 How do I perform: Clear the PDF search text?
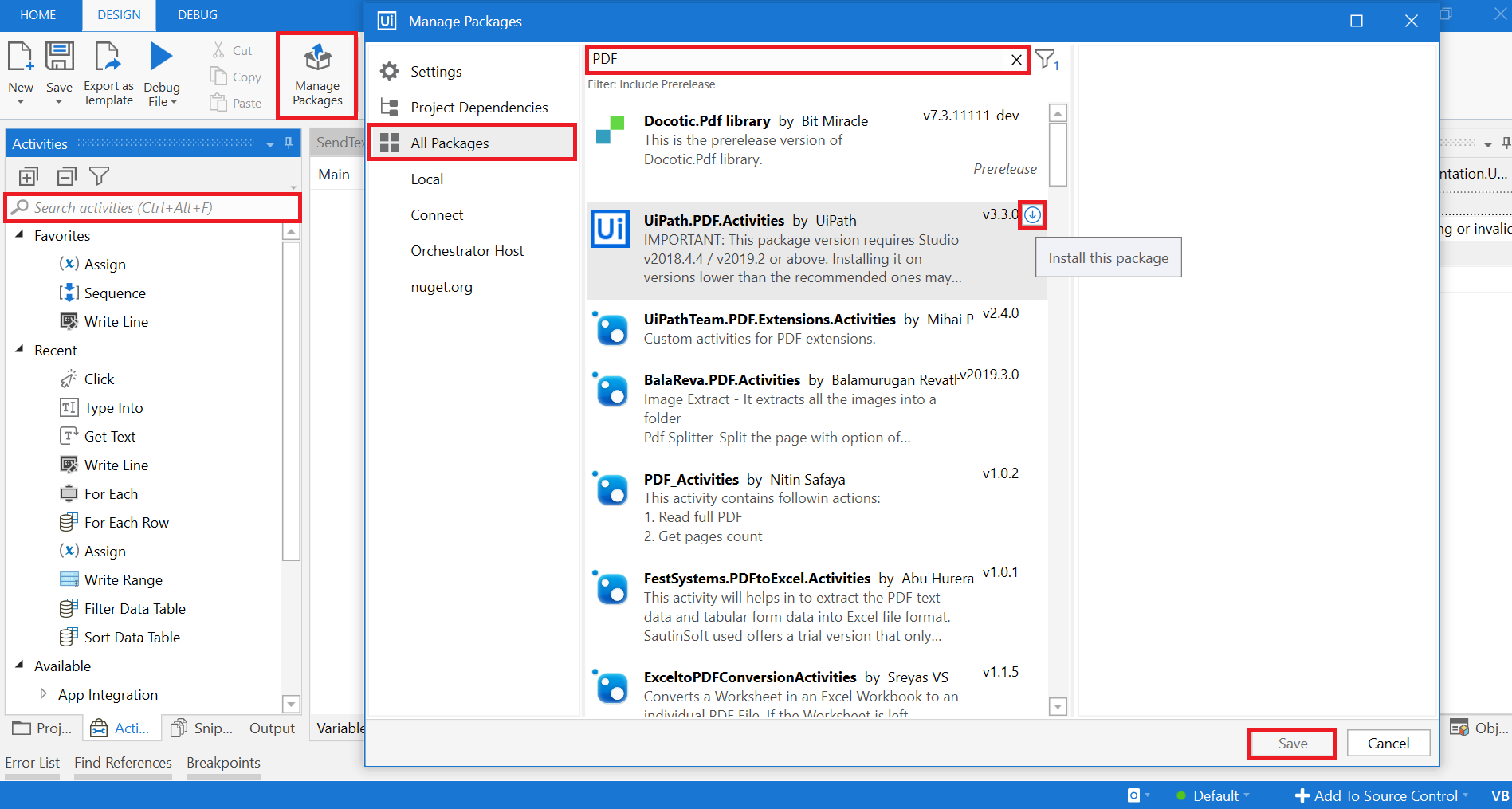(x=1016, y=60)
